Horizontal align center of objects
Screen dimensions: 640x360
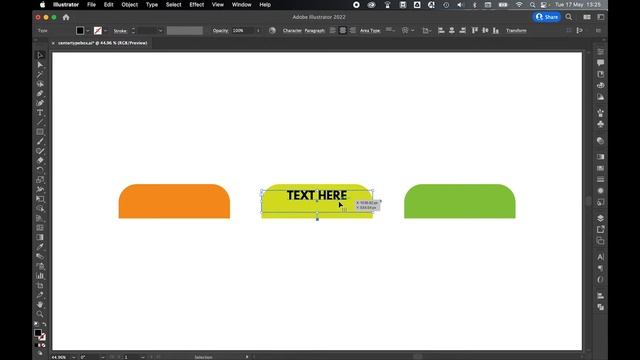click(x=452, y=31)
